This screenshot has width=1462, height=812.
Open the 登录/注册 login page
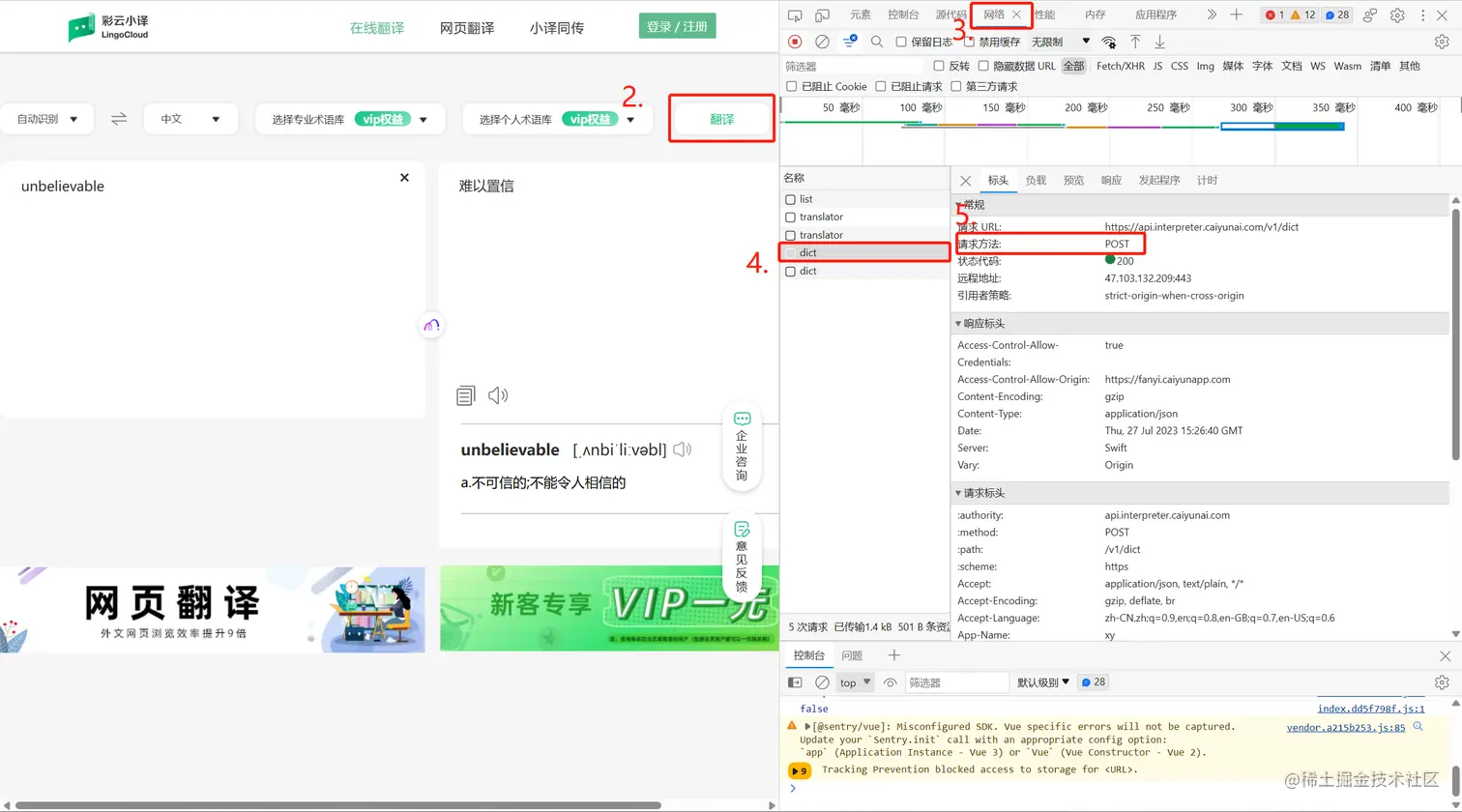pyautogui.click(x=676, y=25)
